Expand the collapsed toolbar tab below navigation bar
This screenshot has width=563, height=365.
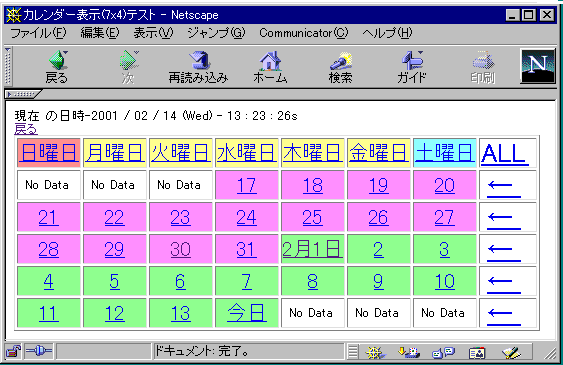pyautogui.click(x=23, y=94)
